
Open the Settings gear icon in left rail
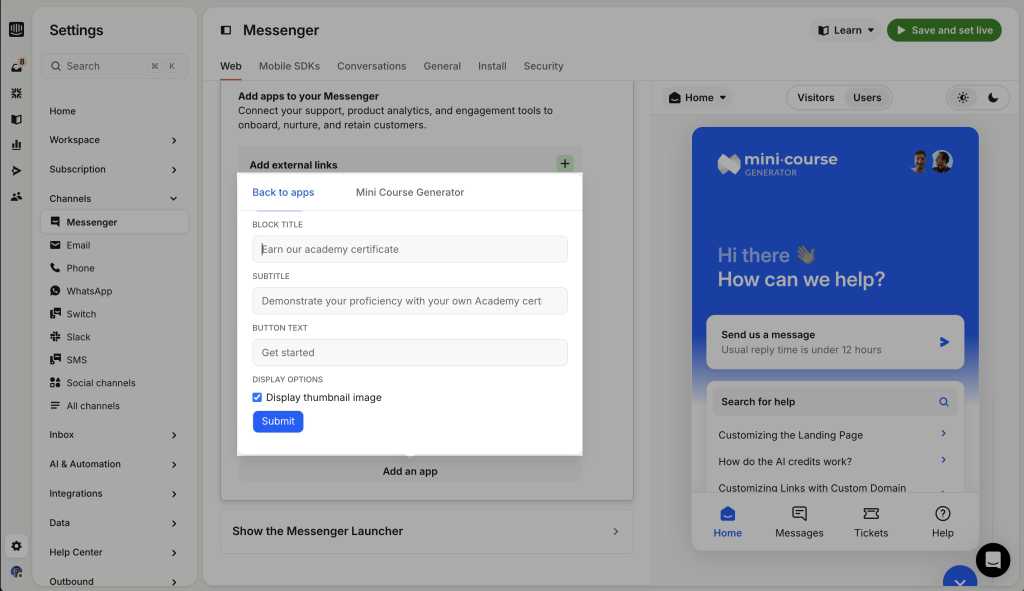[16, 546]
